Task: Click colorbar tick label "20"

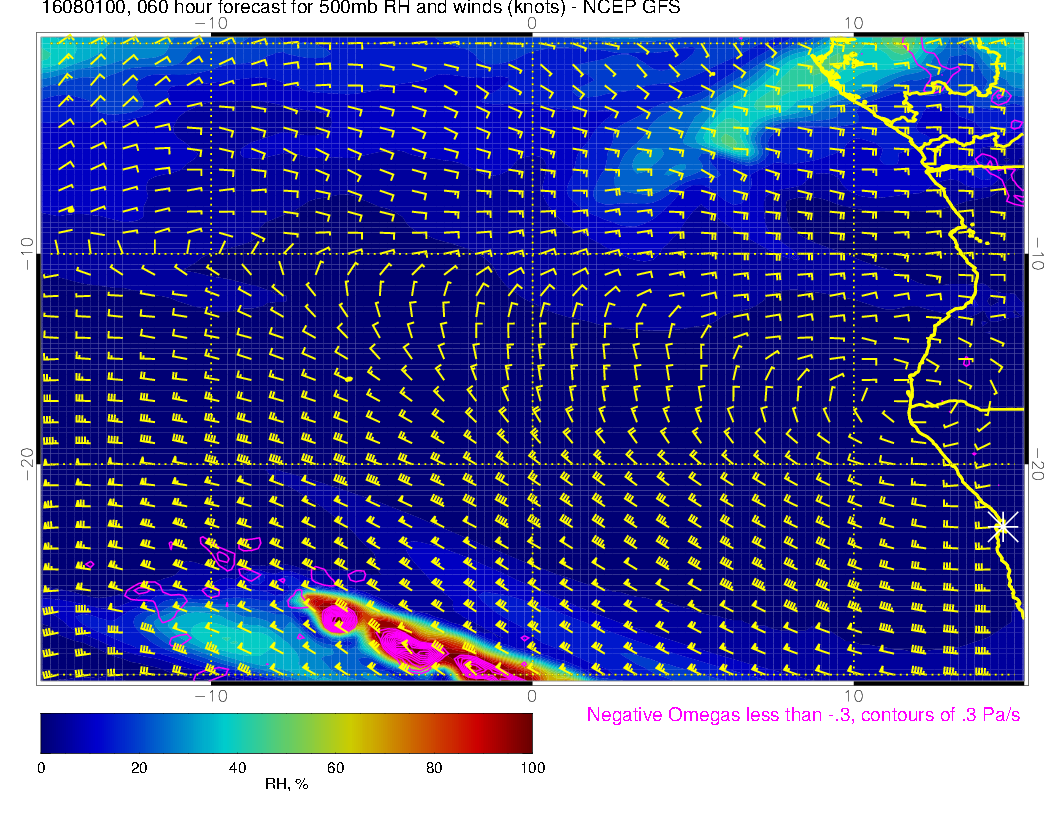Action: pyautogui.click(x=139, y=768)
